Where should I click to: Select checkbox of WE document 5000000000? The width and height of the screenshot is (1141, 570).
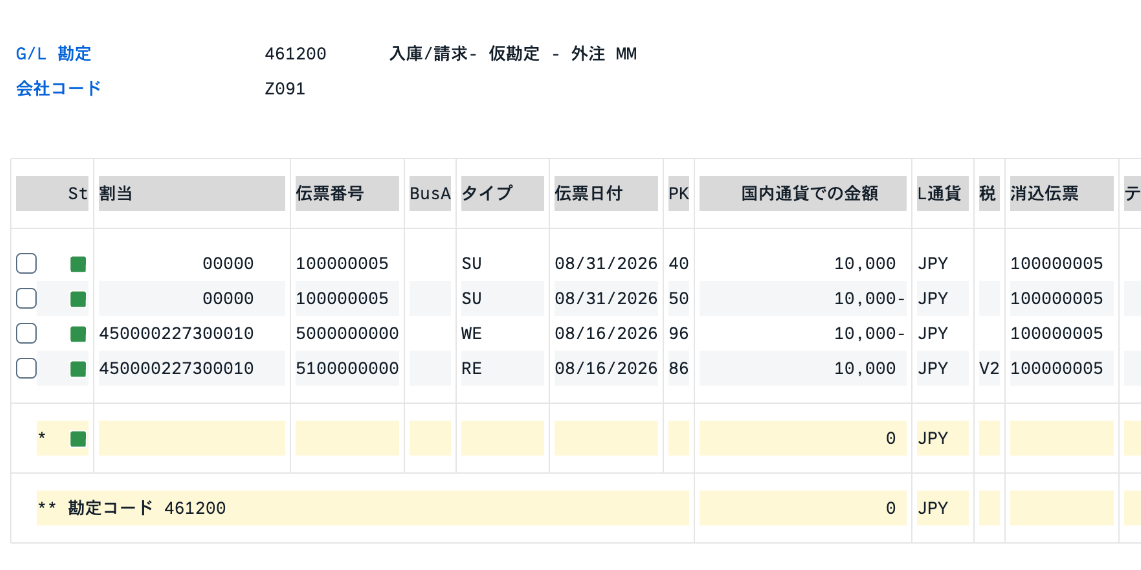(x=26, y=333)
